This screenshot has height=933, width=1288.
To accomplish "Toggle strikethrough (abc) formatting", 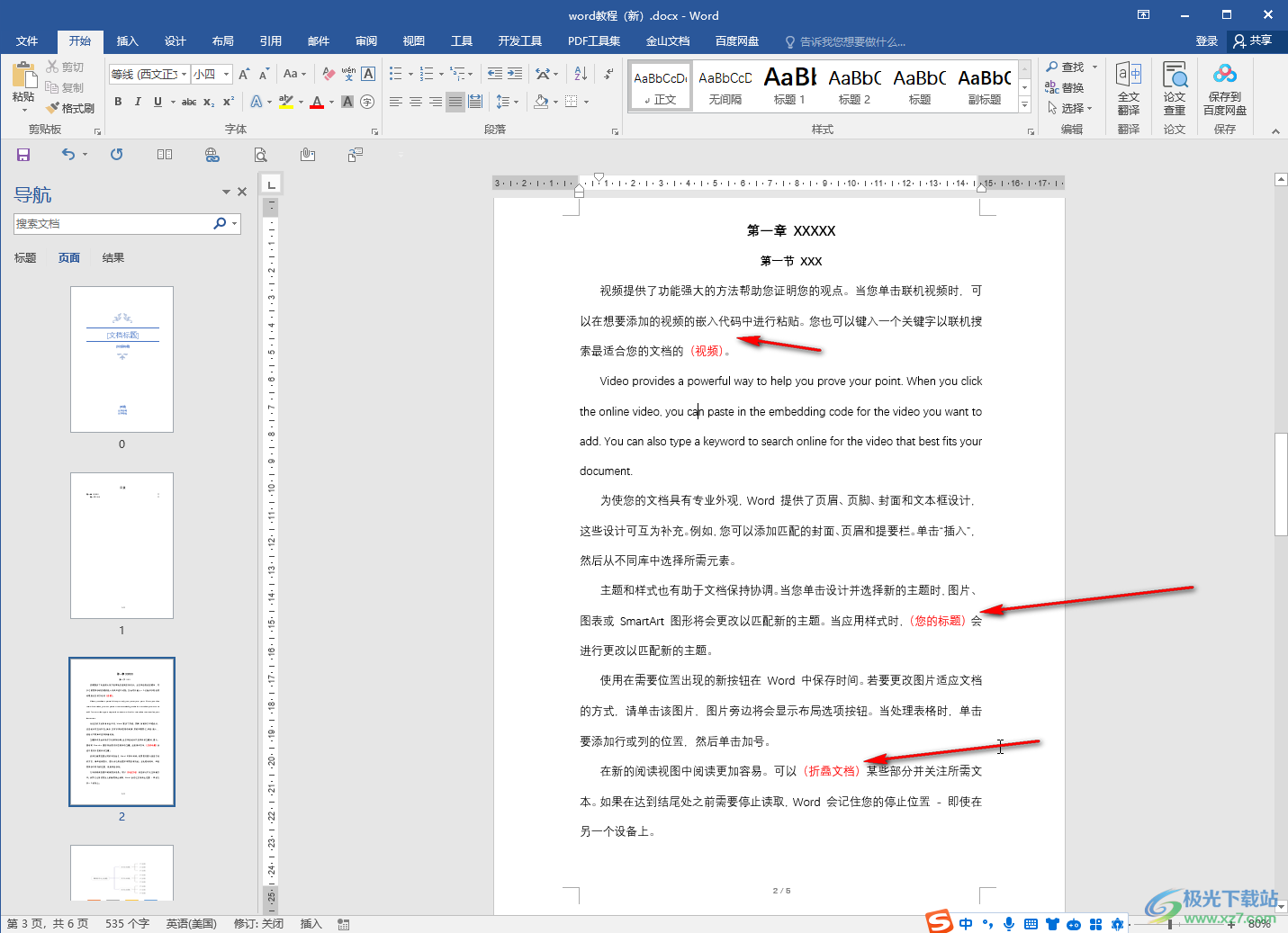I will pyautogui.click(x=189, y=102).
